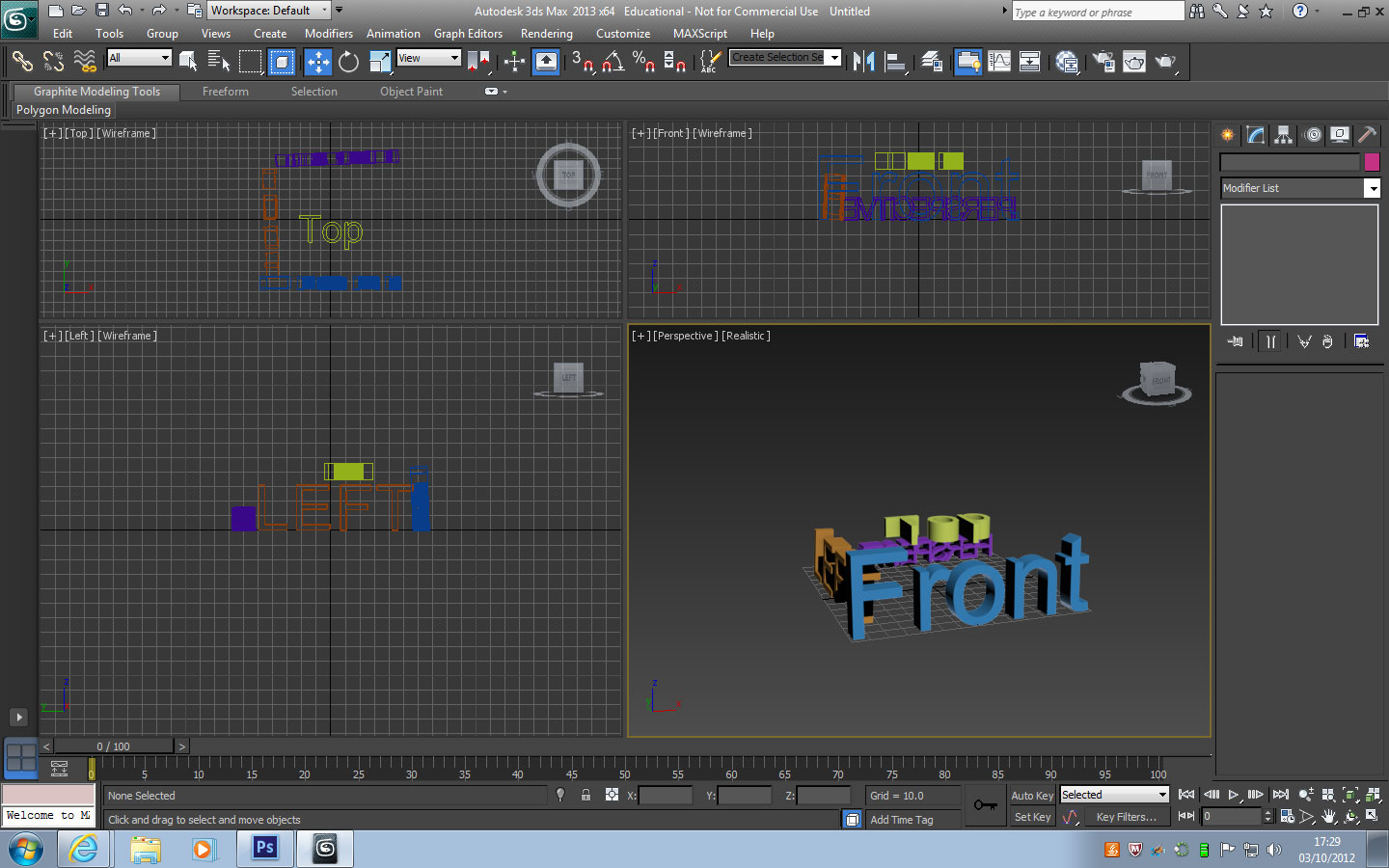Click the Key Filters button
This screenshot has height=868, width=1389.
click(1127, 816)
